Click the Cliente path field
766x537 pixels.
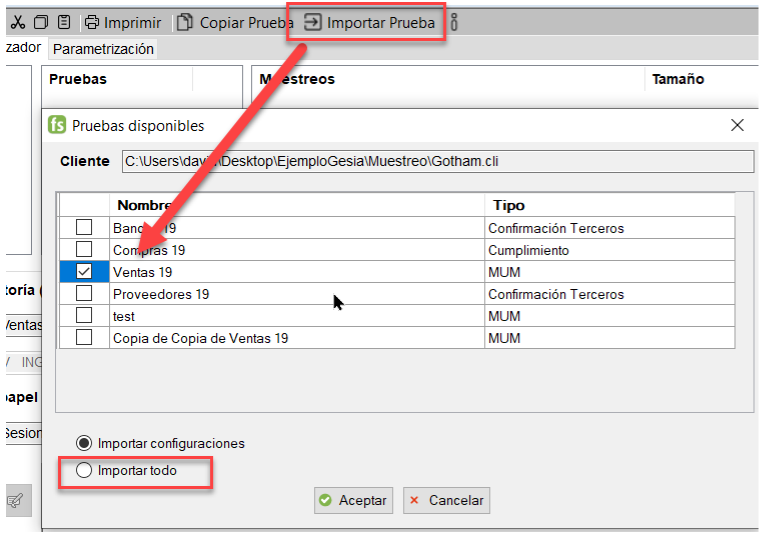click(x=438, y=161)
